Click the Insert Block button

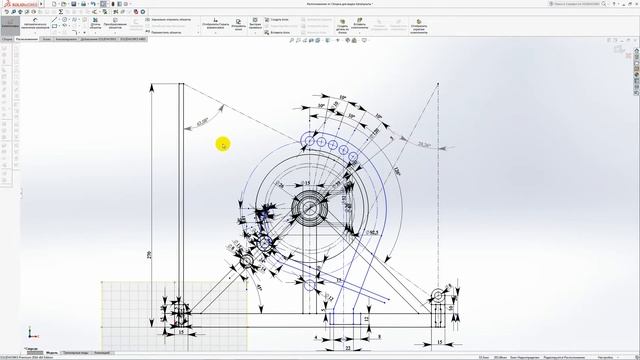pyautogui.click(x=277, y=32)
